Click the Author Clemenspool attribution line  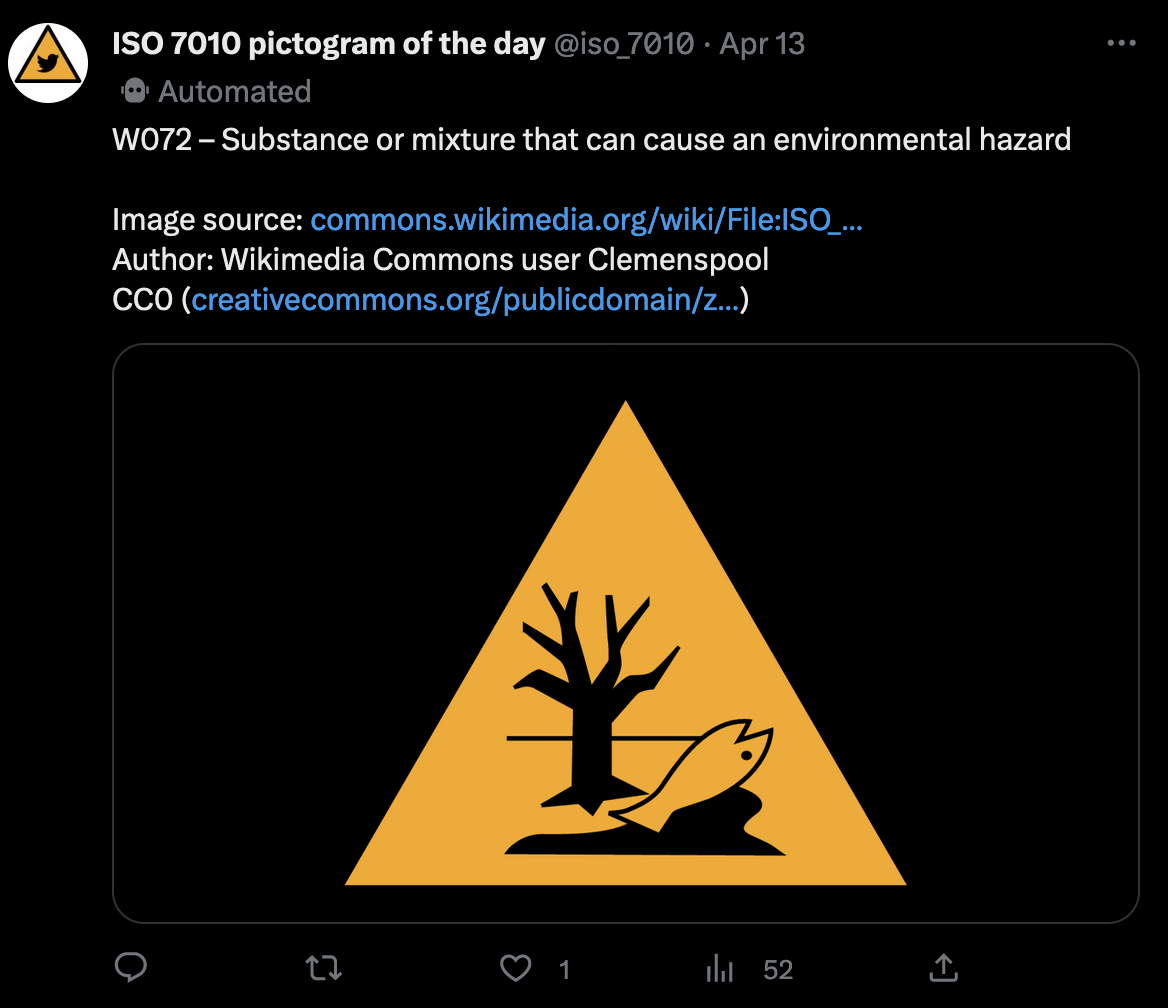click(x=440, y=260)
